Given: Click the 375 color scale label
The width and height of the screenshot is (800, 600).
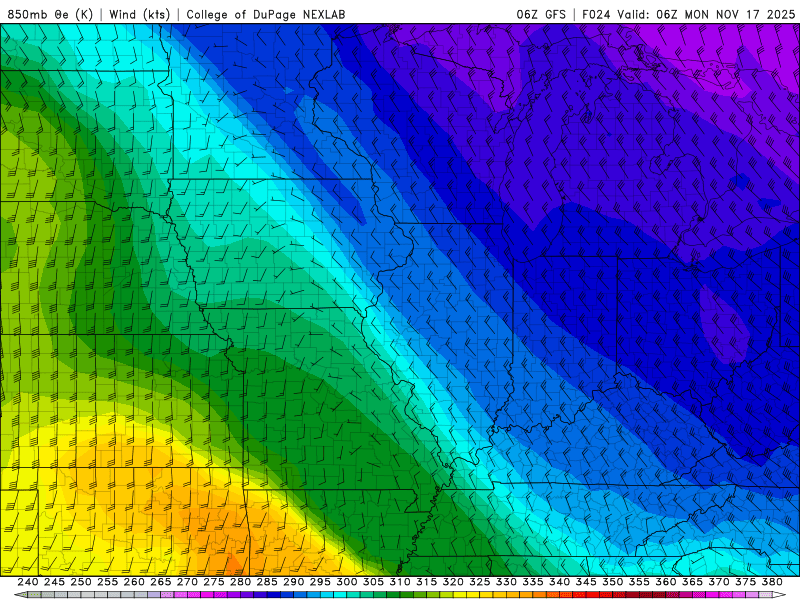Looking at the screenshot, I should (745, 582).
